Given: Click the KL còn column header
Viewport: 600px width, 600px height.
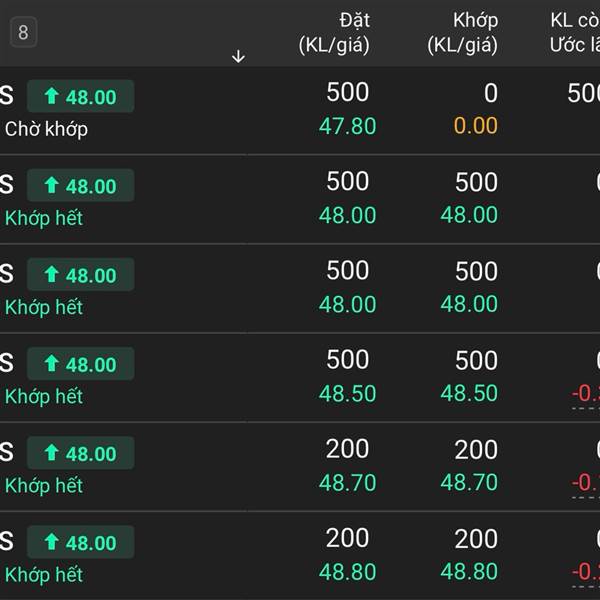Looking at the screenshot, I should pos(574,32).
